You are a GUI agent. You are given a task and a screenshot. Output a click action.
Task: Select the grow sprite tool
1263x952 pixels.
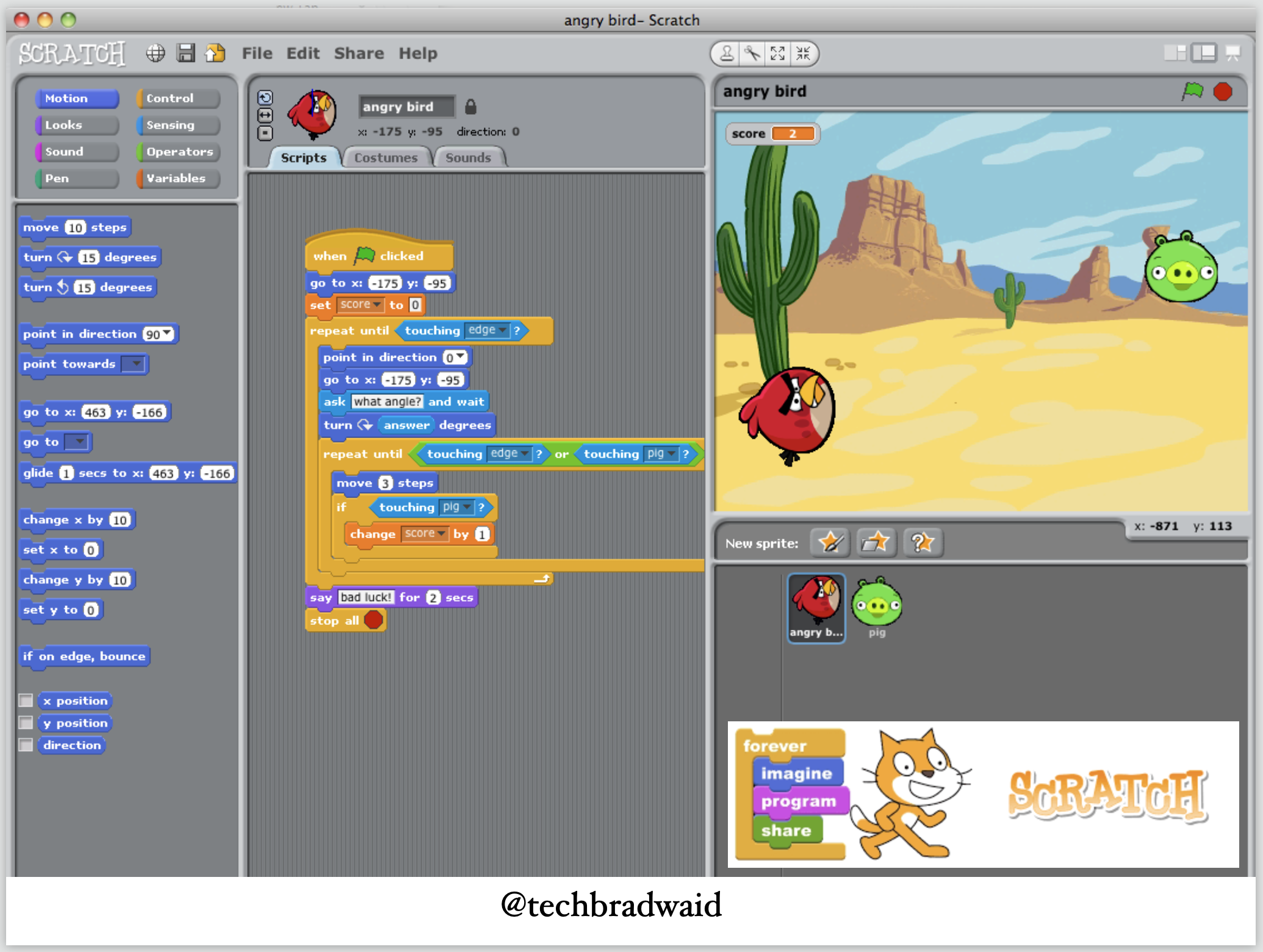[777, 54]
